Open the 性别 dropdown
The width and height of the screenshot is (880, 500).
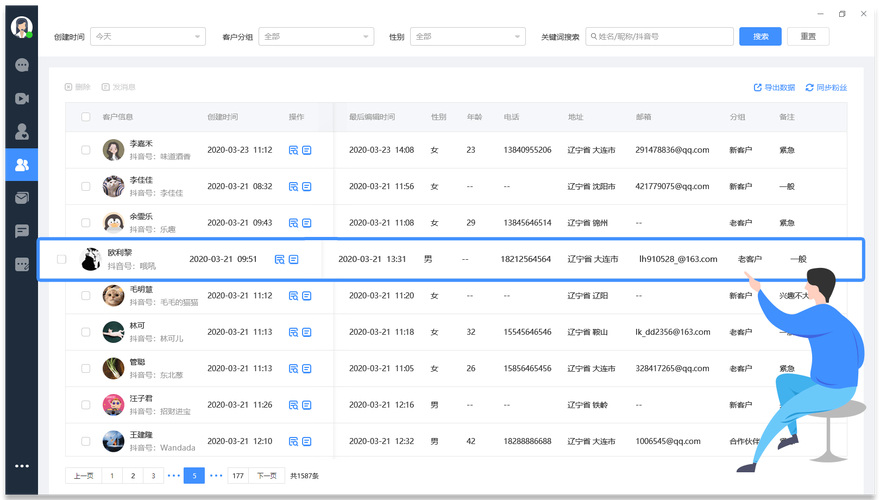click(x=468, y=36)
